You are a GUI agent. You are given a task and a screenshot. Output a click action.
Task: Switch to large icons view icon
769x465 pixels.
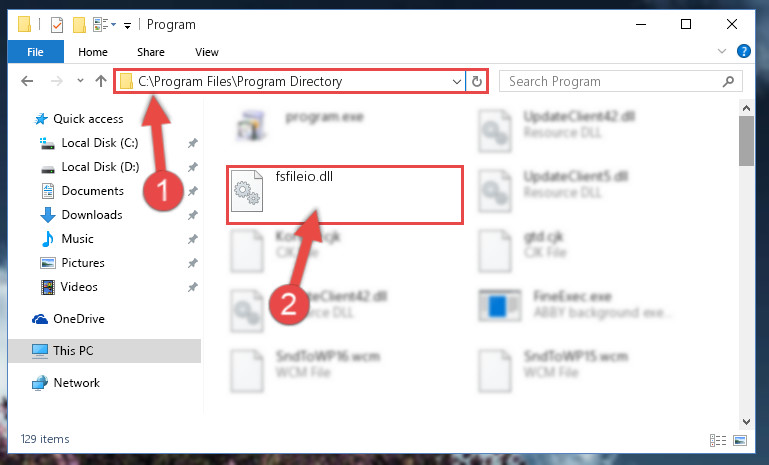740,440
